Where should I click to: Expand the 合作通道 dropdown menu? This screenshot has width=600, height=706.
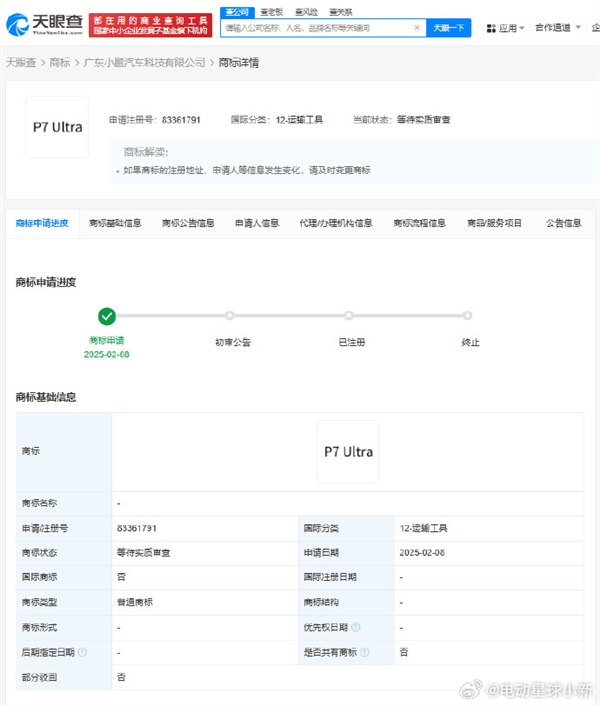(557, 29)
